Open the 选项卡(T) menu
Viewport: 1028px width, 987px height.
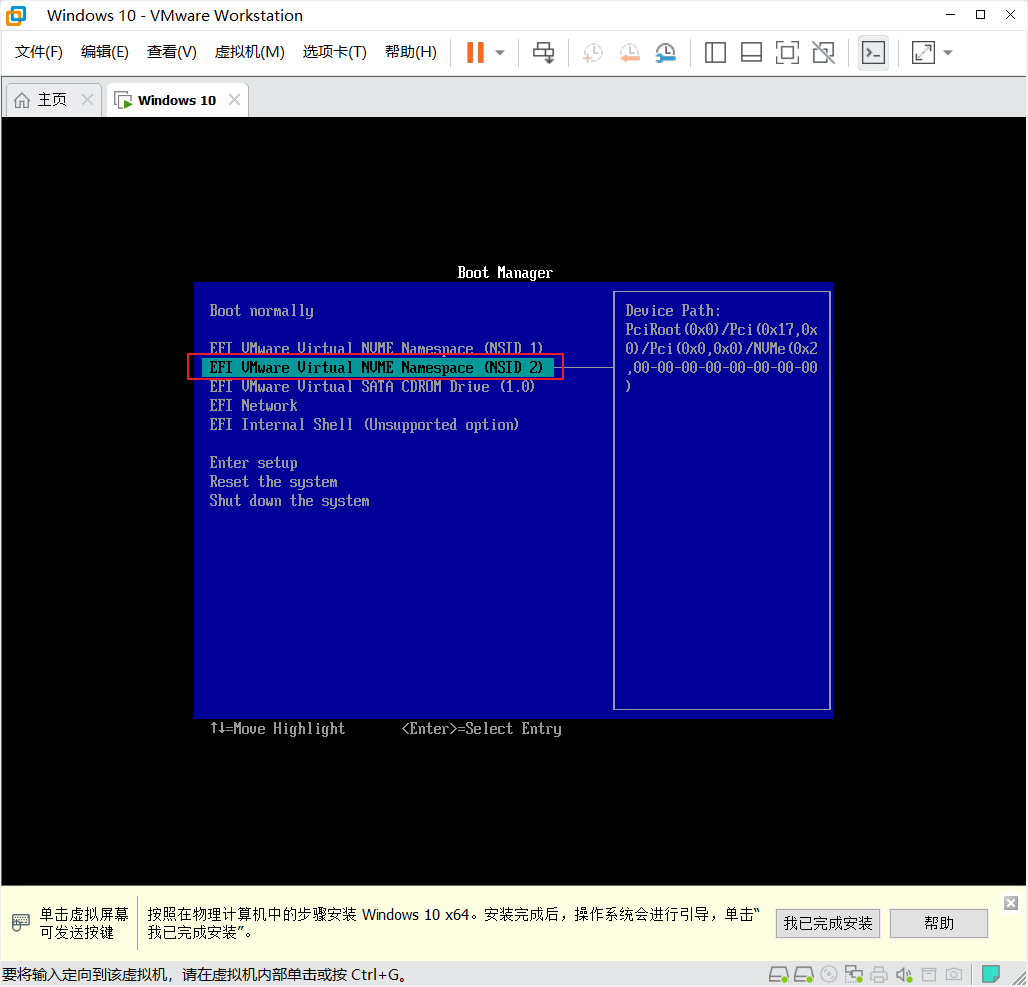334,52
